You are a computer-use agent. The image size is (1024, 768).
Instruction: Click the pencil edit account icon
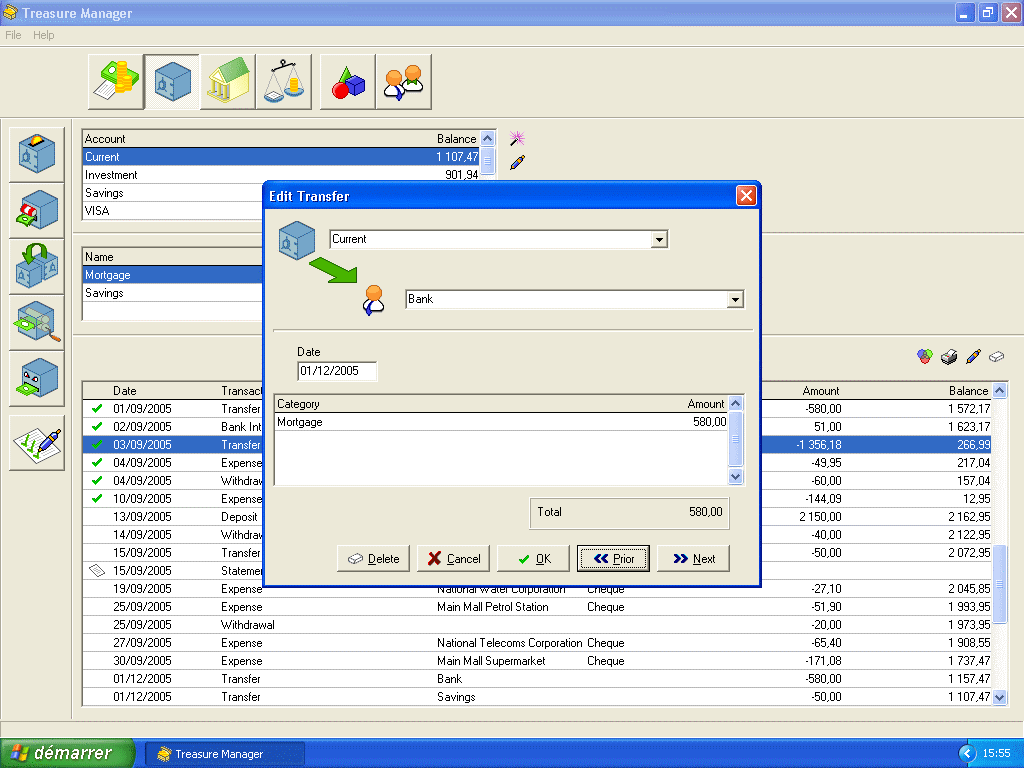coord(517,162)
